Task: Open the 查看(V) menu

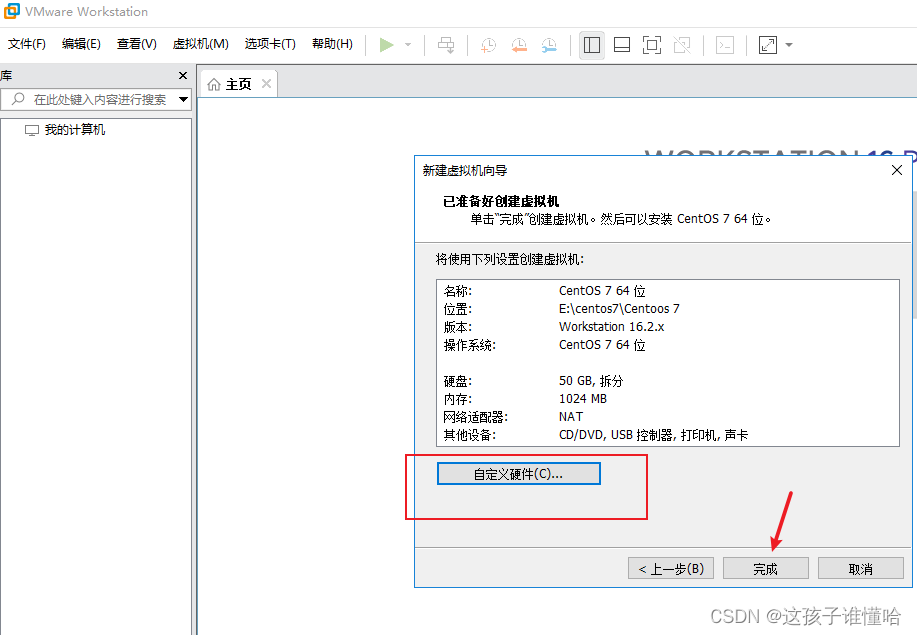Action: [136, 44]
